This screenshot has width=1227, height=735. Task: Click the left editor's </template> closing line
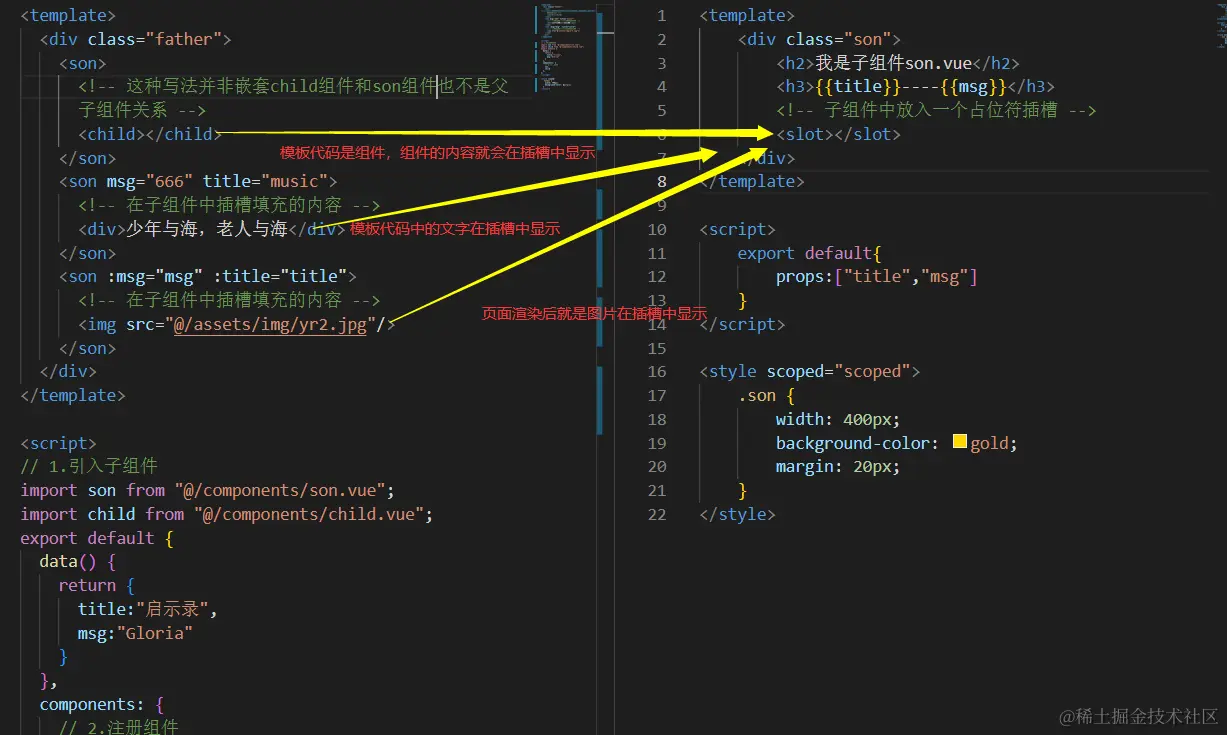[x=73, y=395]
